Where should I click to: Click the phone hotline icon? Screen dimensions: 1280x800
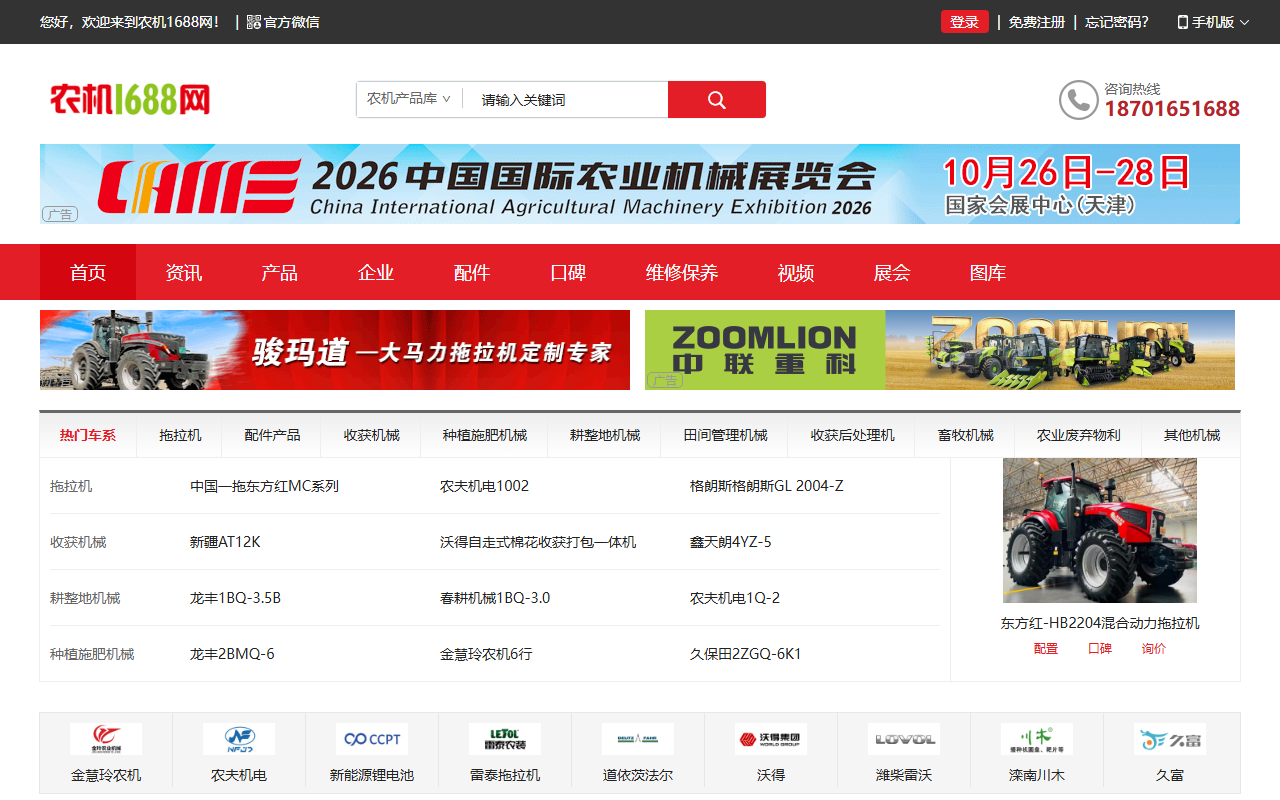[x=1079, y=100]
